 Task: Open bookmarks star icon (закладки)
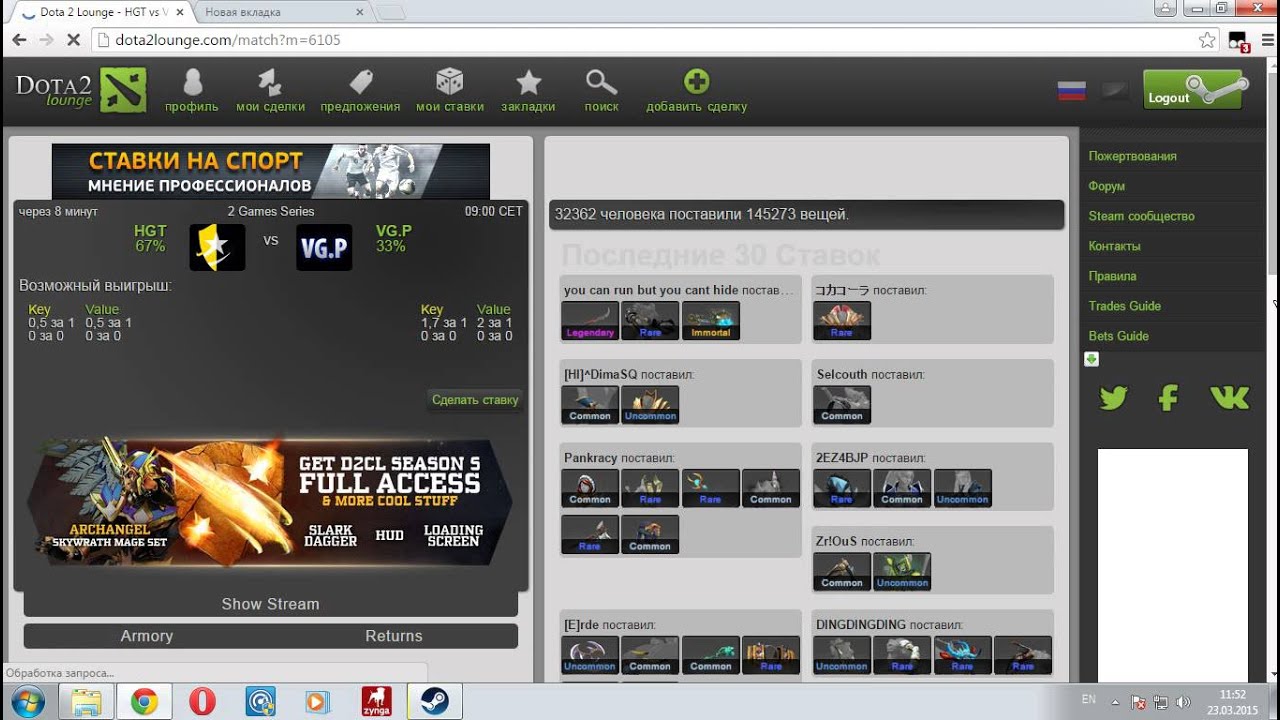528,82
